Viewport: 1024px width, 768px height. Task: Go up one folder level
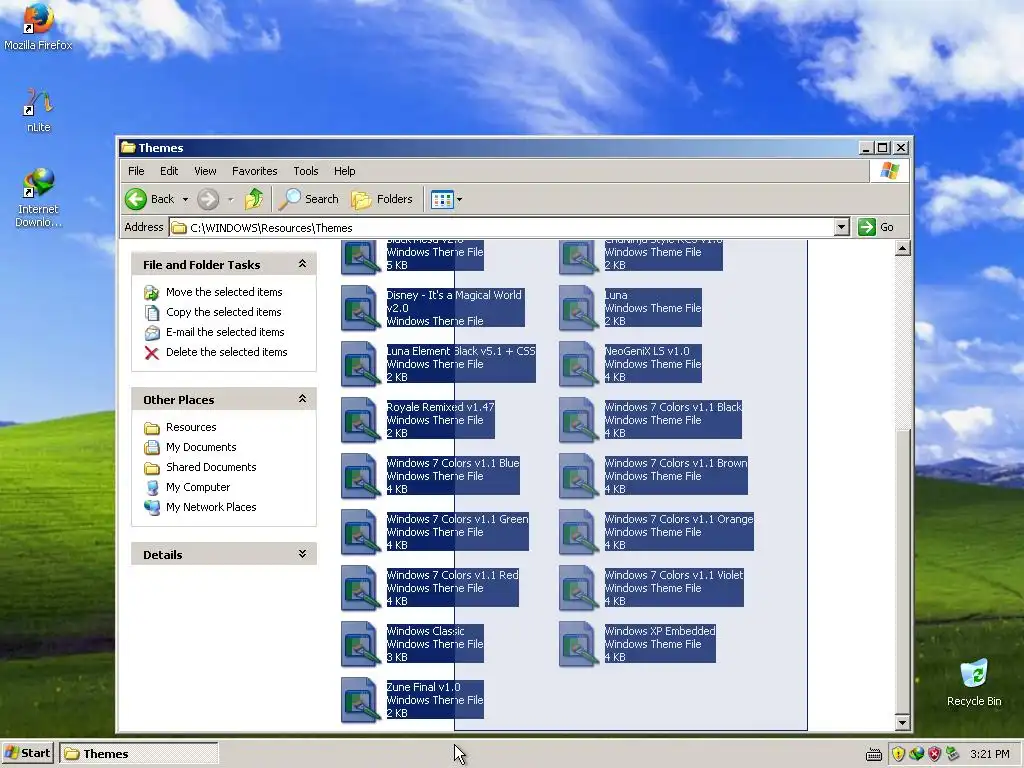click(x=254, y=199)
